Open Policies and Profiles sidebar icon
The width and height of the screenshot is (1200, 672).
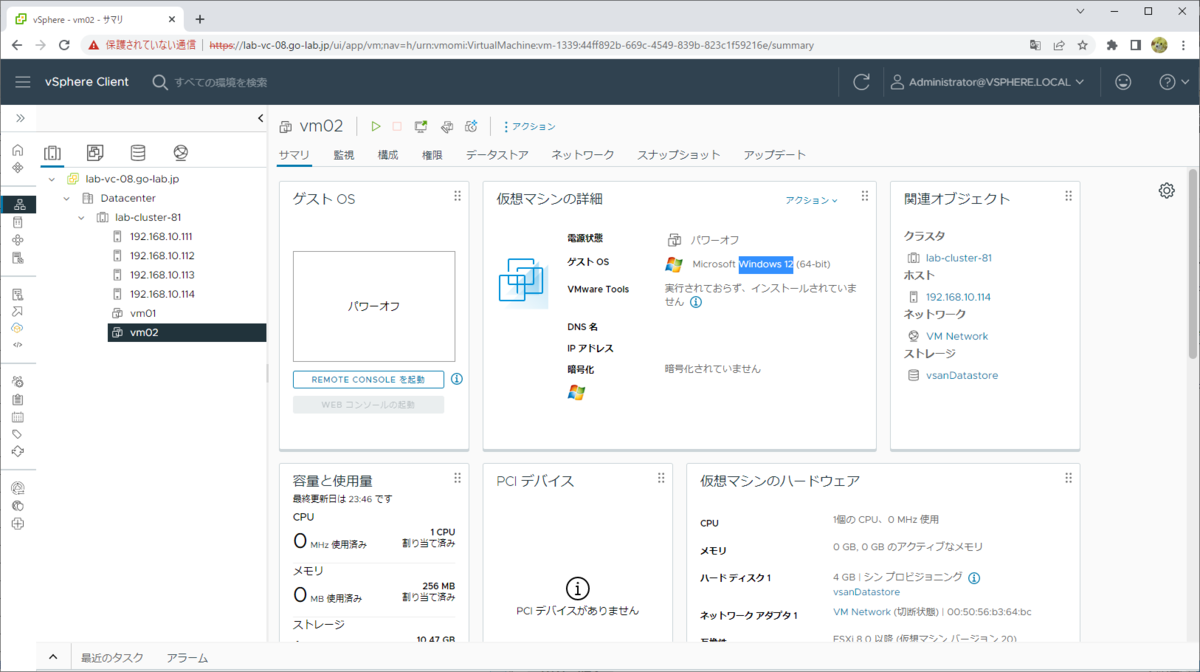pos(18,294)
